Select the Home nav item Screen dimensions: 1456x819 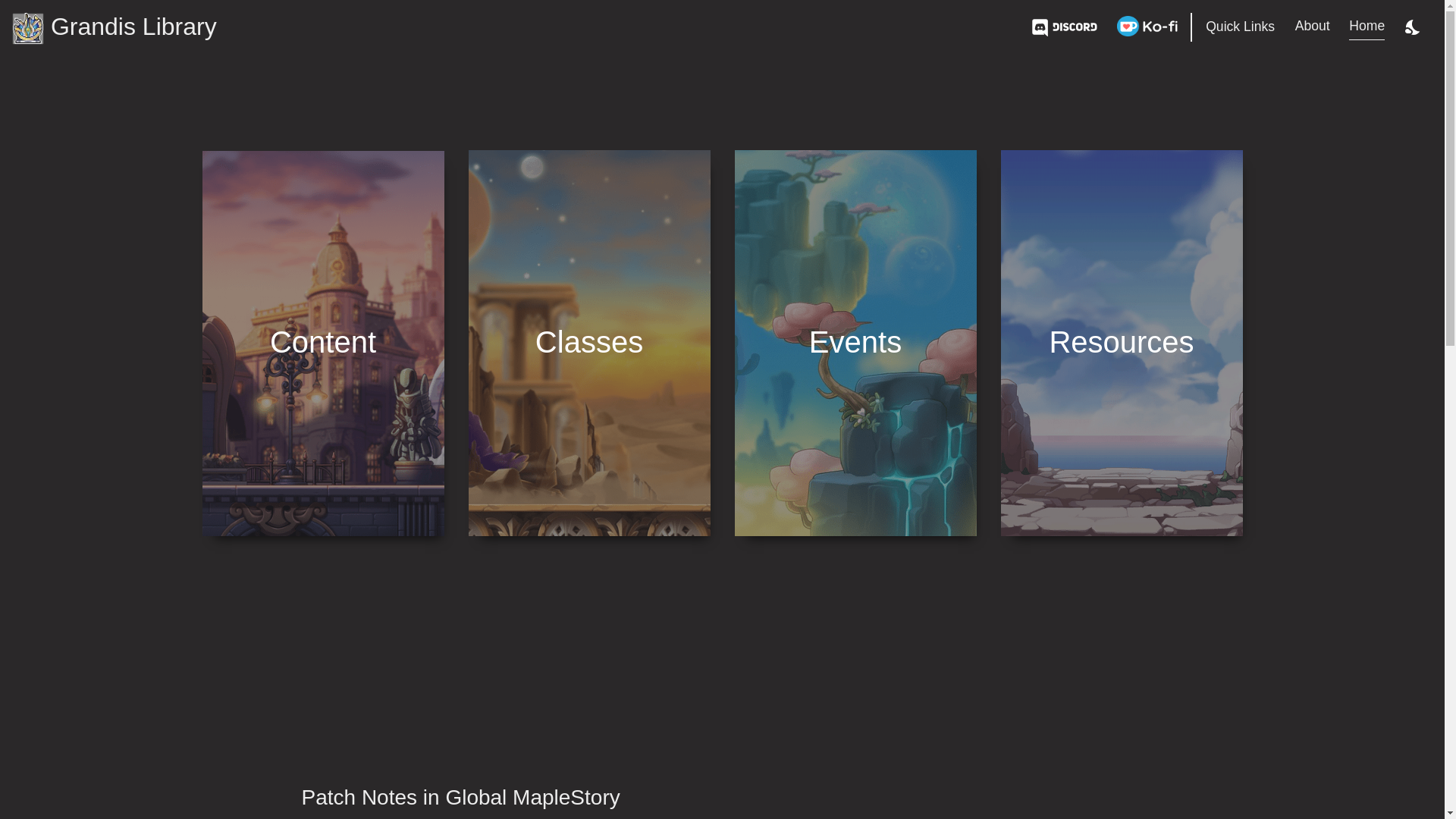coord(1367,26)
